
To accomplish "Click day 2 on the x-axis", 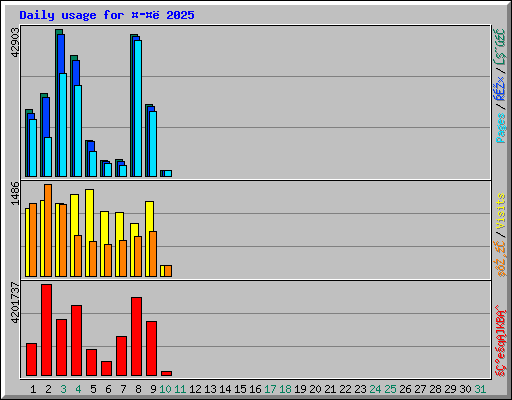I will tap(48, 389).
